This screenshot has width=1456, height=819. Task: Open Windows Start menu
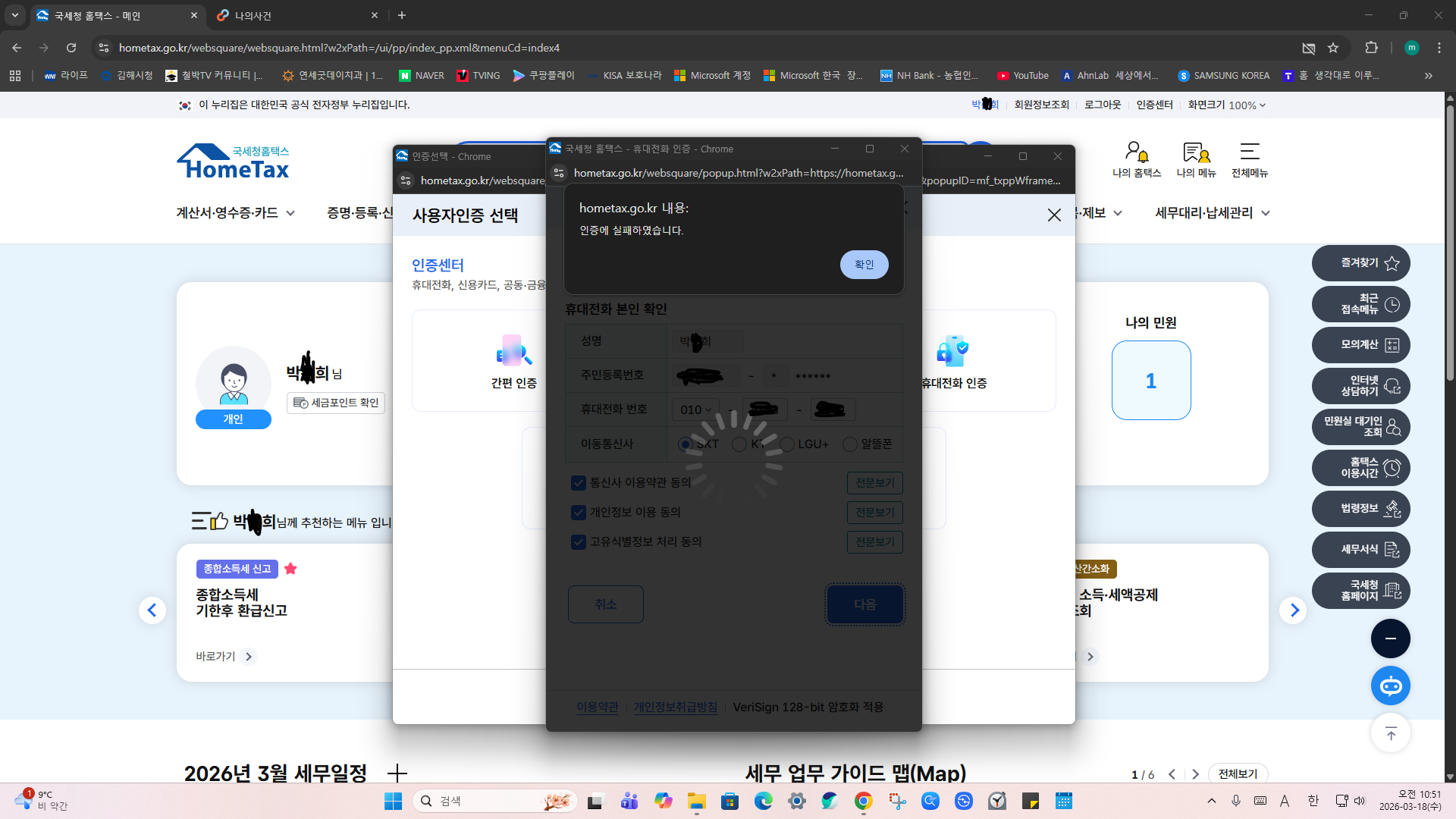pyautogui.click(x=393, y=801)
